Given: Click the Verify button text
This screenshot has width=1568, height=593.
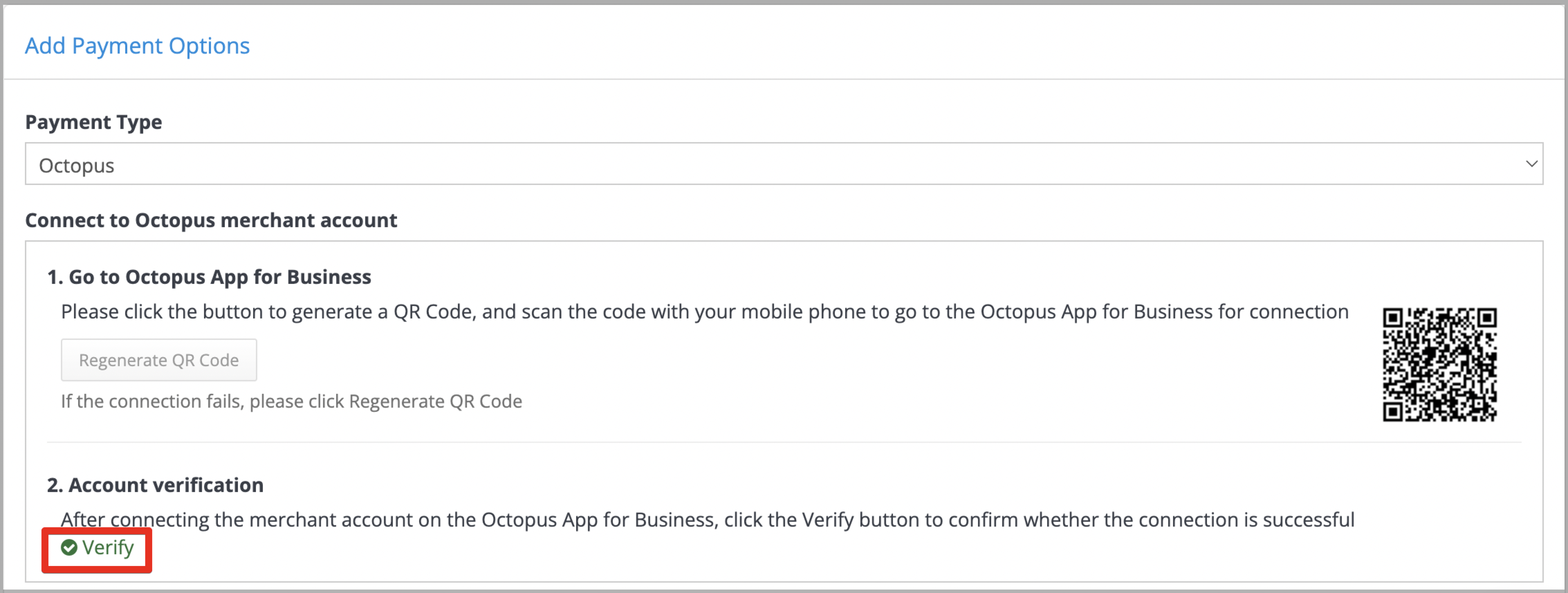Looking at the screenshot, I should pyautogui.click(x=108, y=548).
